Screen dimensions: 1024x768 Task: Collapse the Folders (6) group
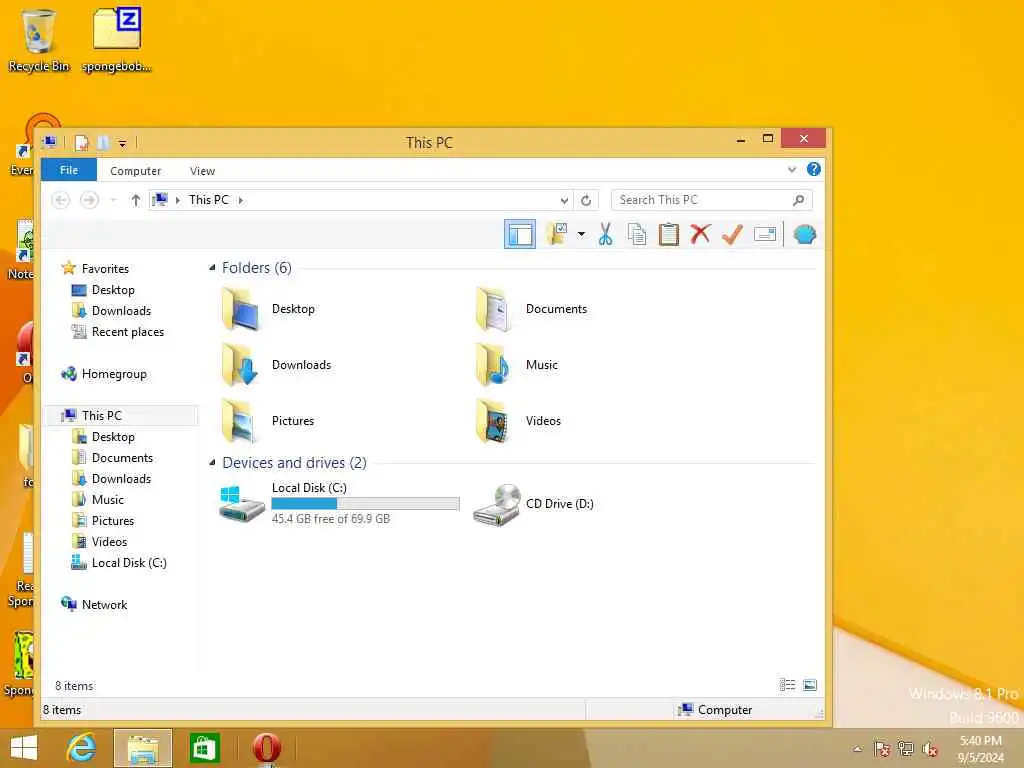pos(212,268)
